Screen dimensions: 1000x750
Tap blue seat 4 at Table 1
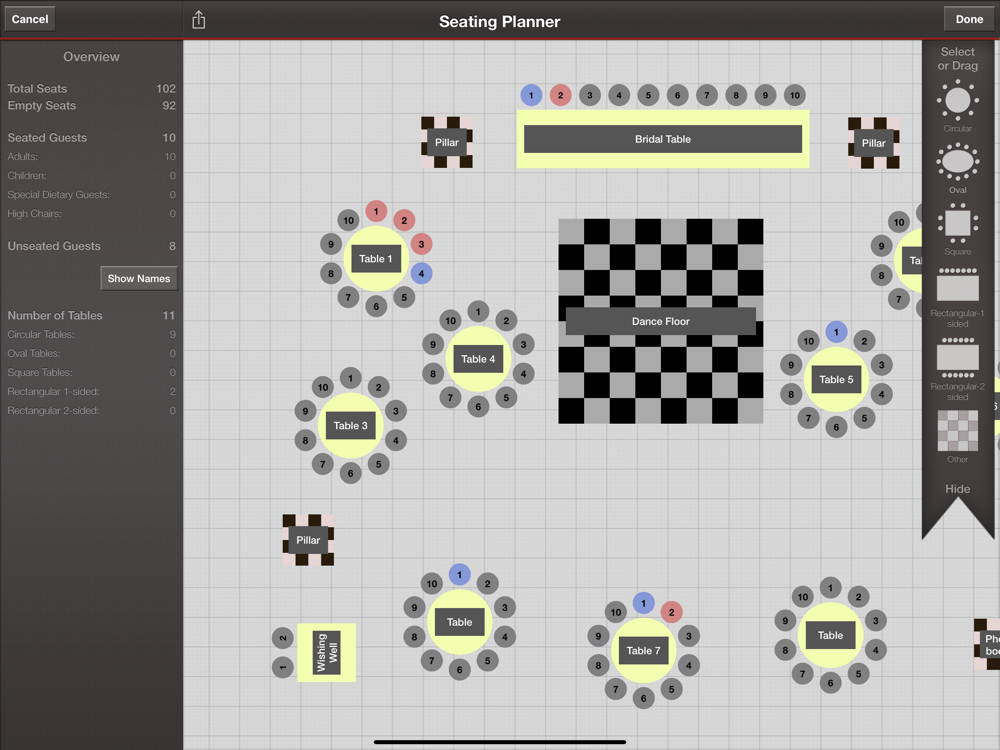pyautogui.click(x=421, y=274)
